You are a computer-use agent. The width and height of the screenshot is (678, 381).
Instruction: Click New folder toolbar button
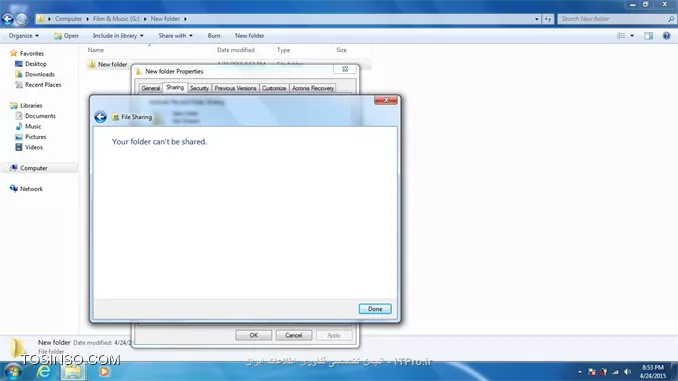coord(249,35)
